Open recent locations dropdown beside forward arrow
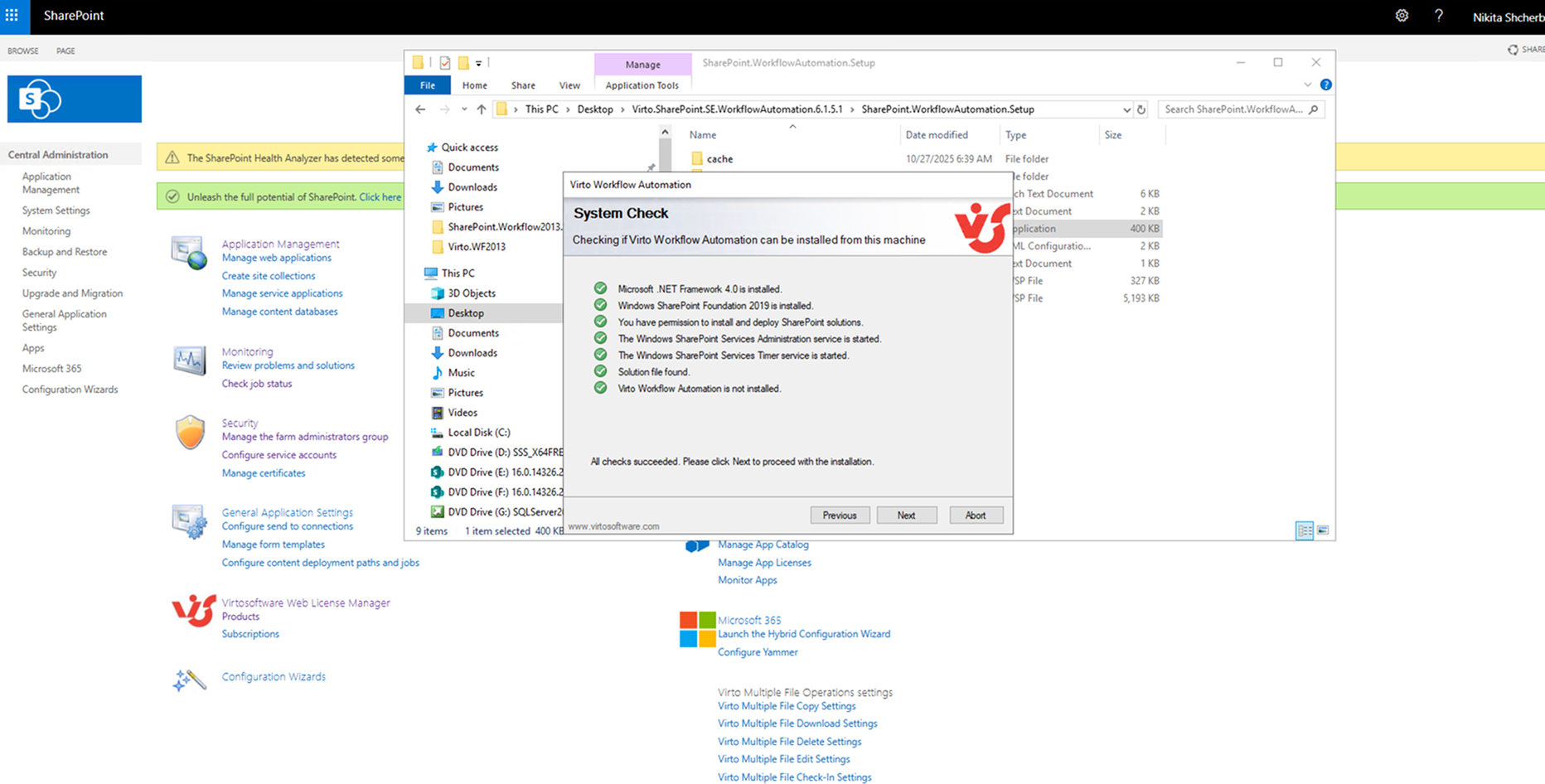This screenshot has width=1545, height=784. 463,109
